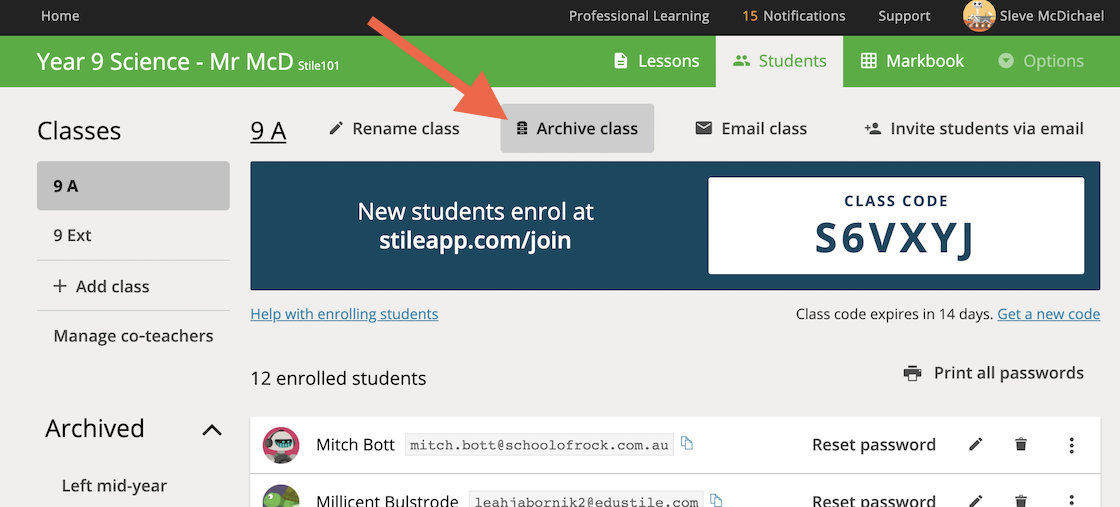The width and height of the screenshot is (1120, 507).
Task: Copy Millicent Bulstrode's email with copy icon
Action: click(x=716, y=501)
